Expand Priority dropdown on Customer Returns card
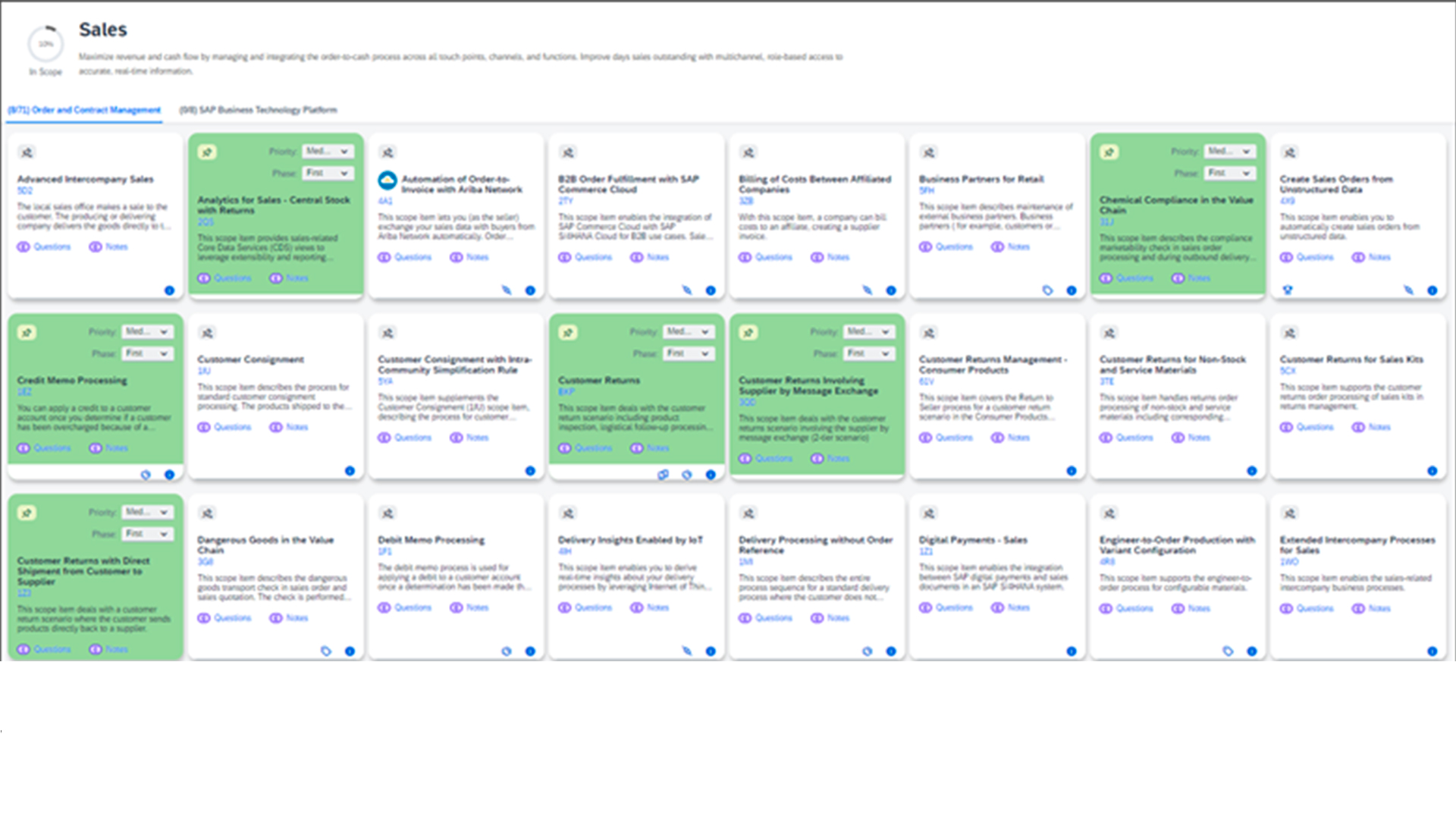1456x819 pixels. pos(689,332)
